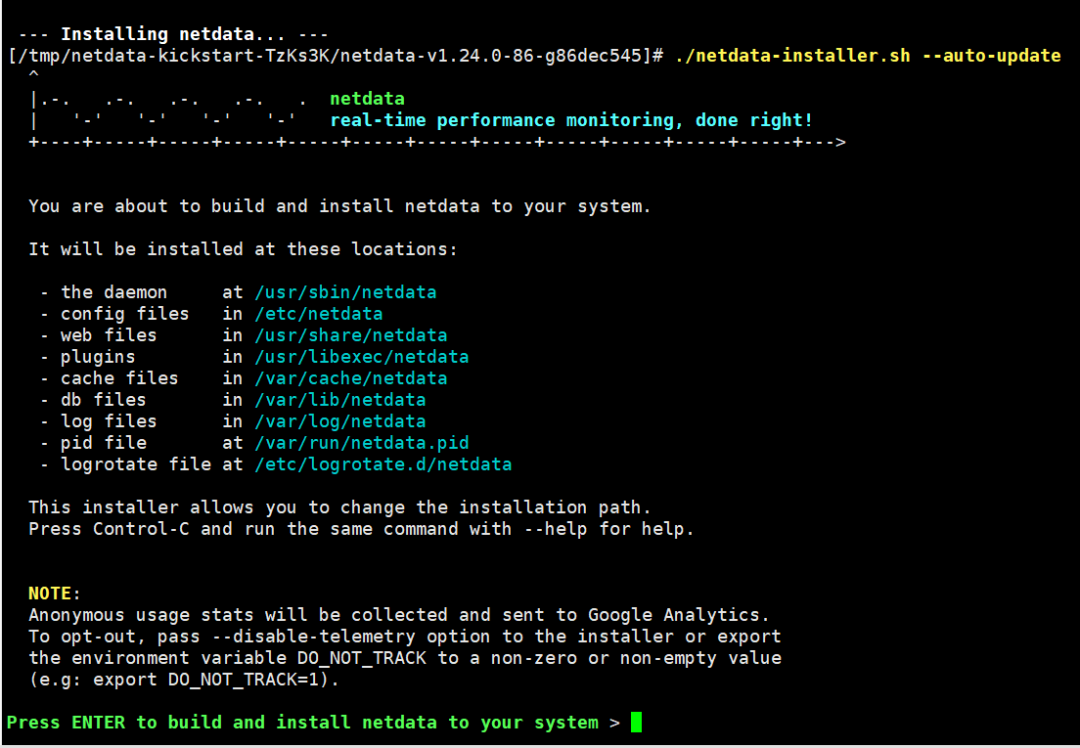The image size is (1080, 748).
Task: Click the /var/cache/netdata path
Action: tap(350, 378)
